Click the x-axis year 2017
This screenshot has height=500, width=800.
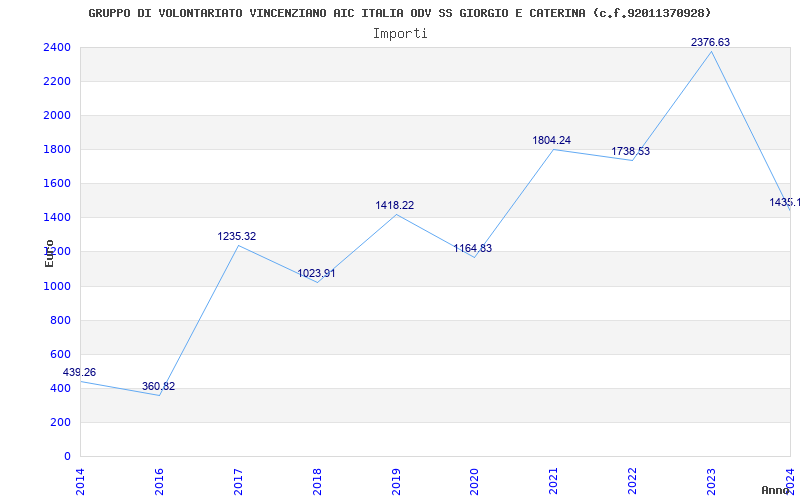[238, 481]
